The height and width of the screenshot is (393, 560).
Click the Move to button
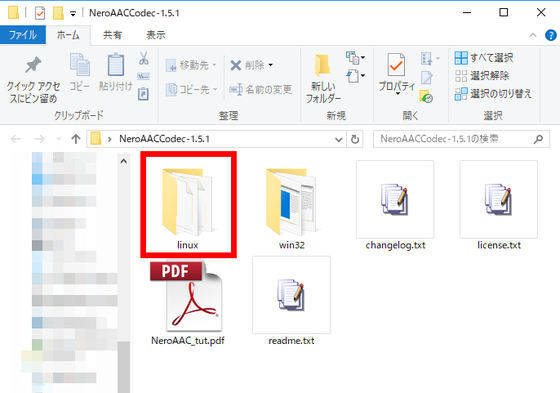[x=191, y=65]
